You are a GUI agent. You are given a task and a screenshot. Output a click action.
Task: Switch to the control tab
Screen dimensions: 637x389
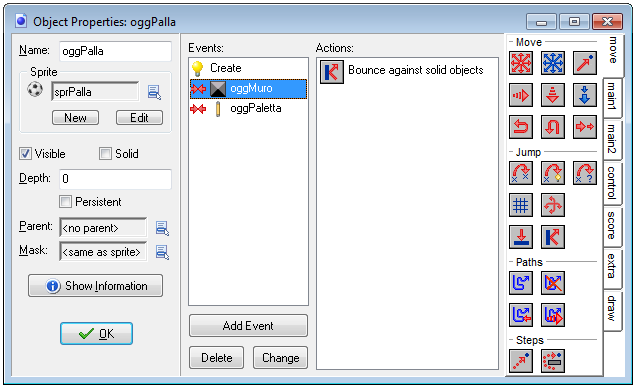tap(612, 184)
